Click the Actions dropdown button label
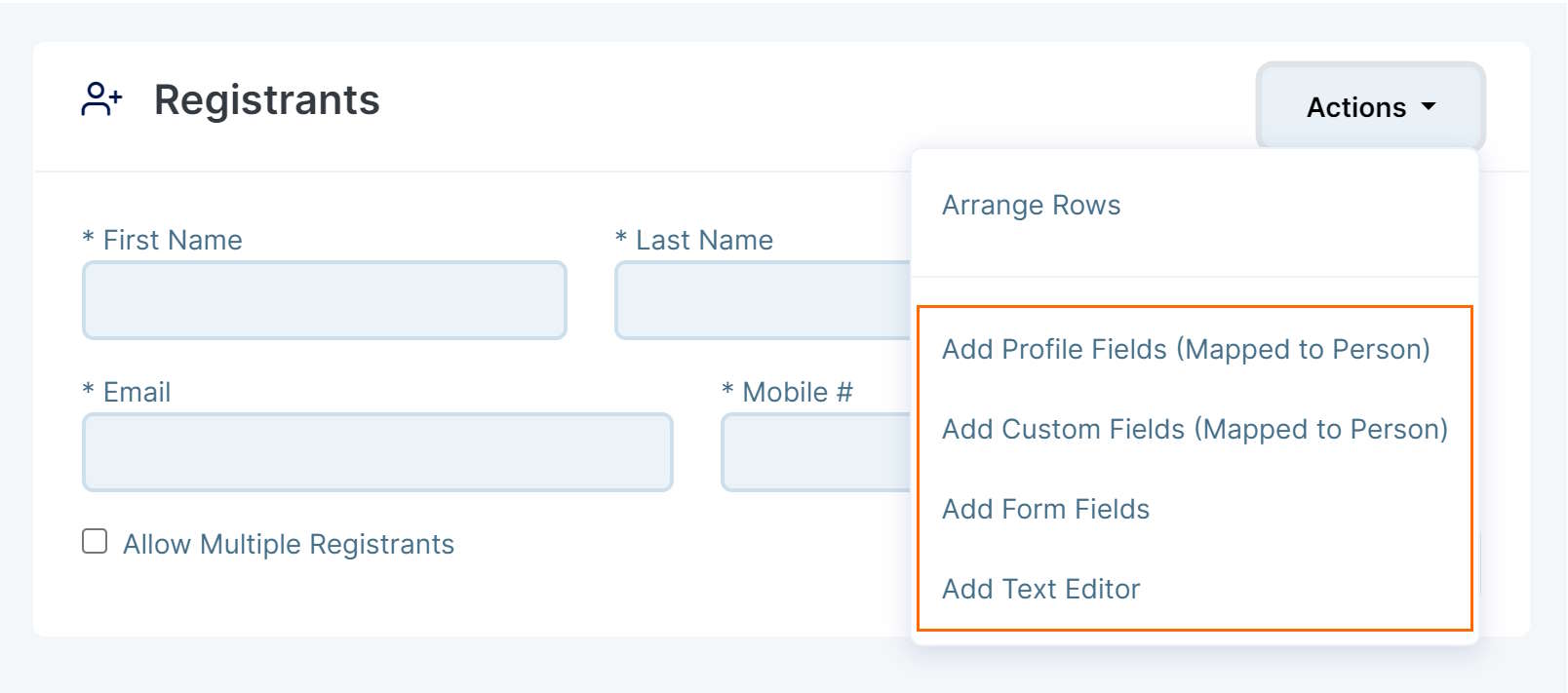 click(1355, 107)
